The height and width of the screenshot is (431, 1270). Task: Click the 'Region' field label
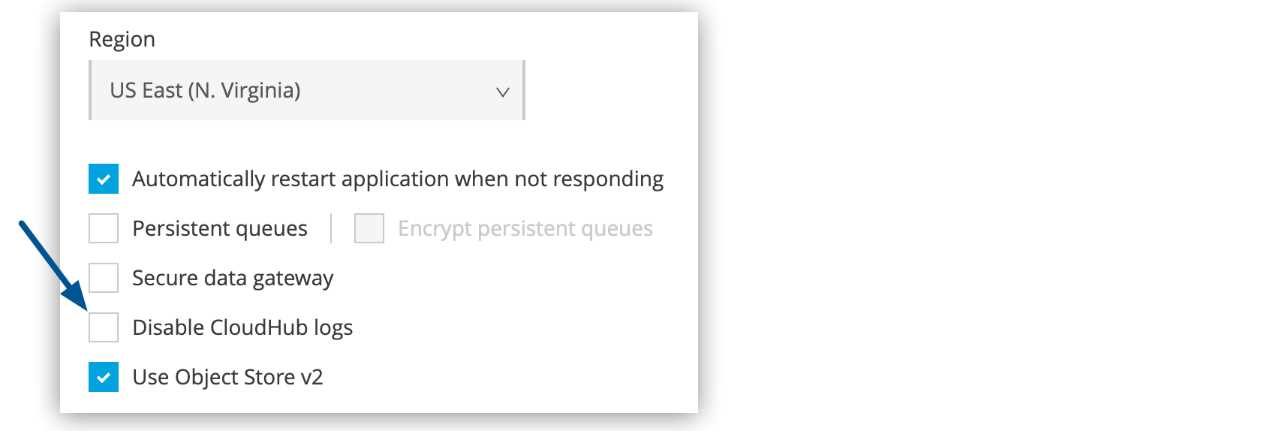(122, 40)
